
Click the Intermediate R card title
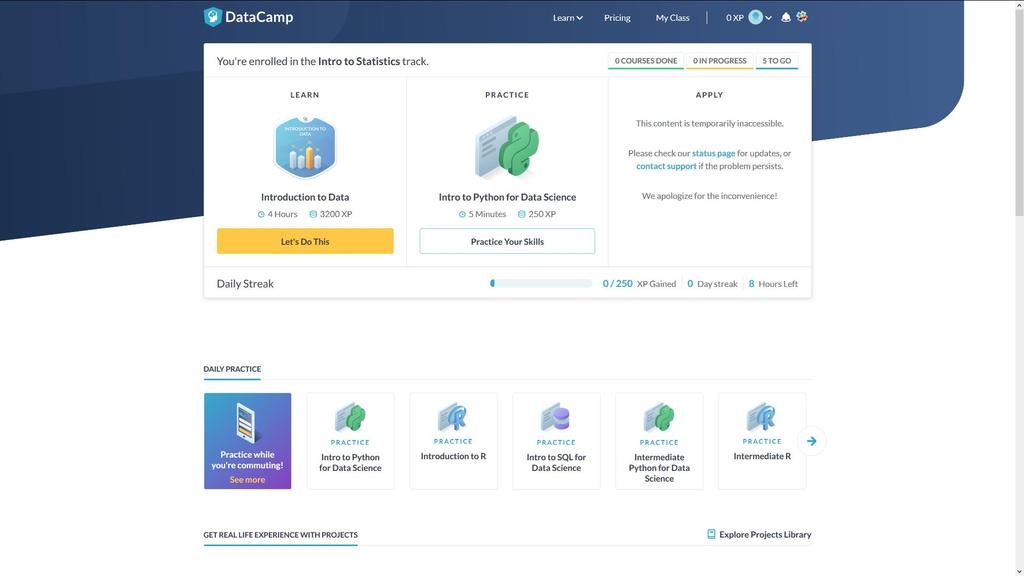point(762,456)
